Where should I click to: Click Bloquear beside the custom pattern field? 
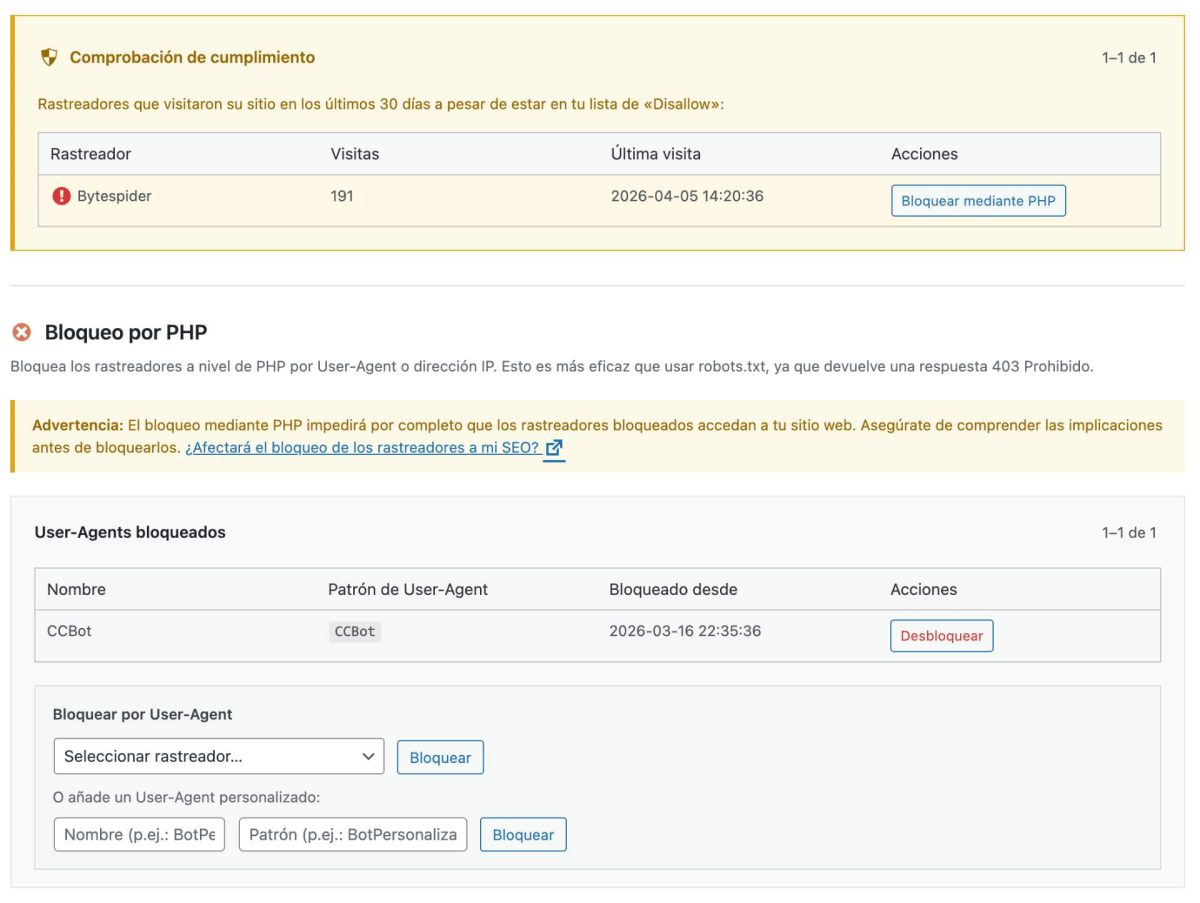(523, 835)
